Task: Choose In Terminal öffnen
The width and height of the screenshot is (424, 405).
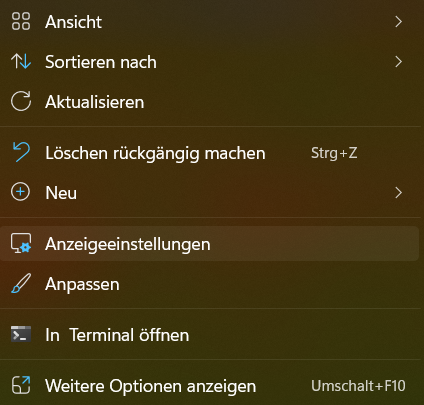Action: pos(212,335)
